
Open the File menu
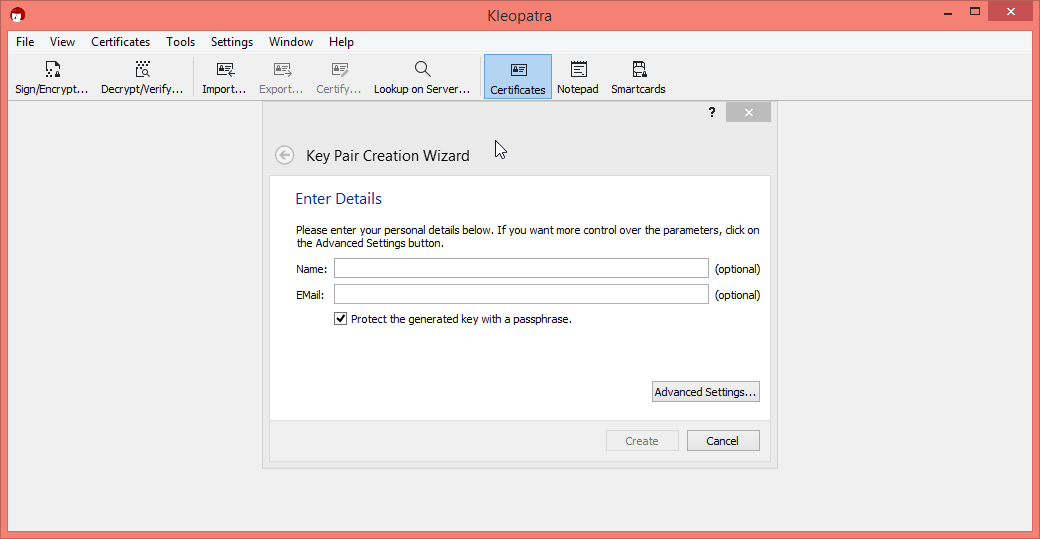[25, 42]
